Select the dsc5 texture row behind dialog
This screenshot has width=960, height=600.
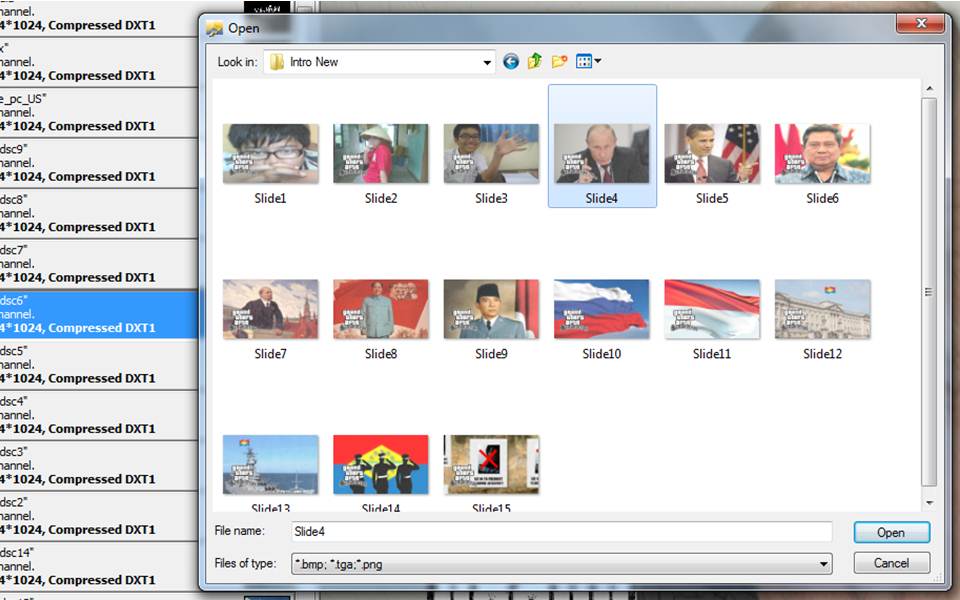98,365
